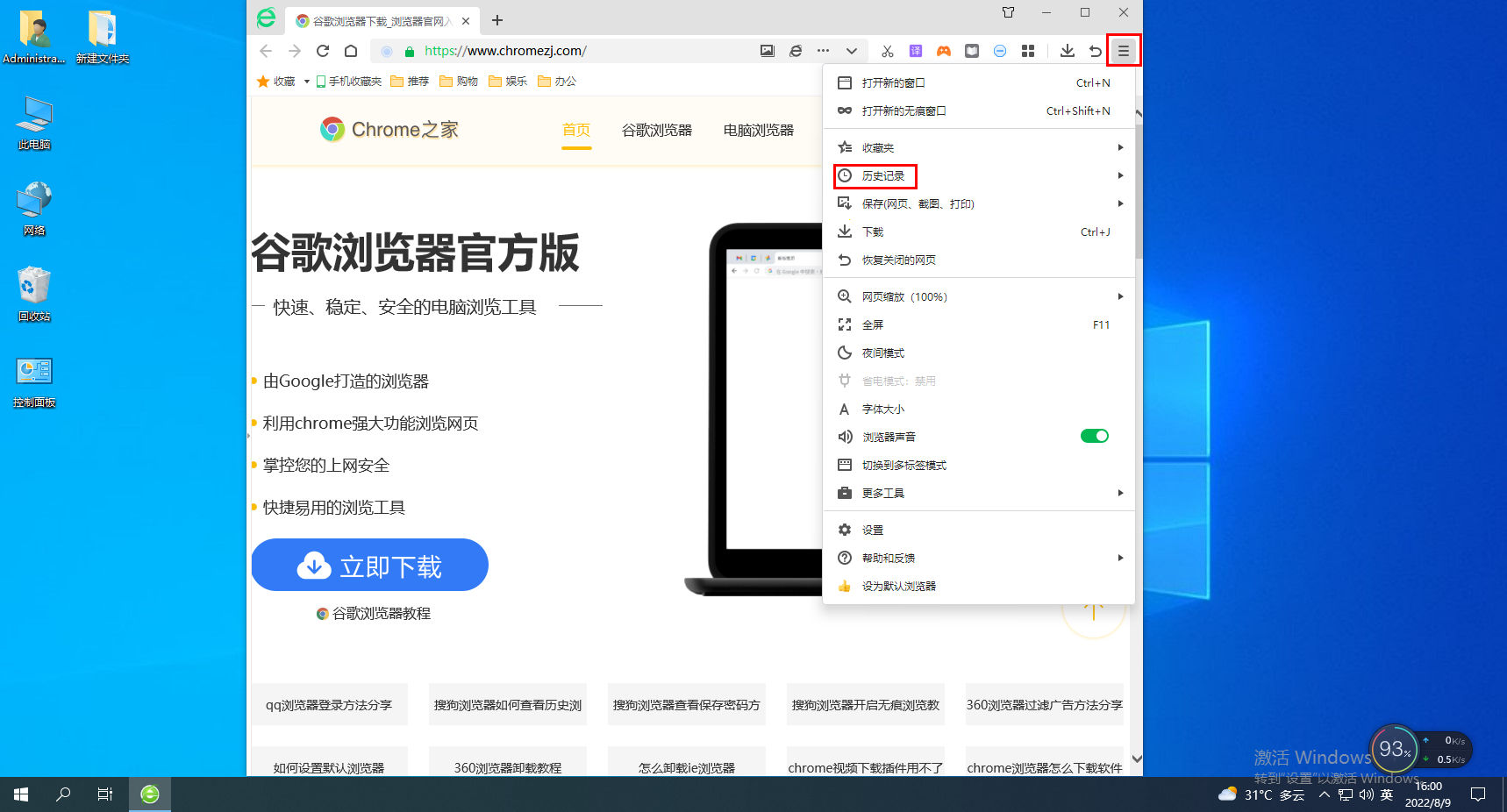Open the downloads arrow toolbar icon
Image resolution: width=1507 pixels, height=812 pixels.
[x=1068, y=51]
